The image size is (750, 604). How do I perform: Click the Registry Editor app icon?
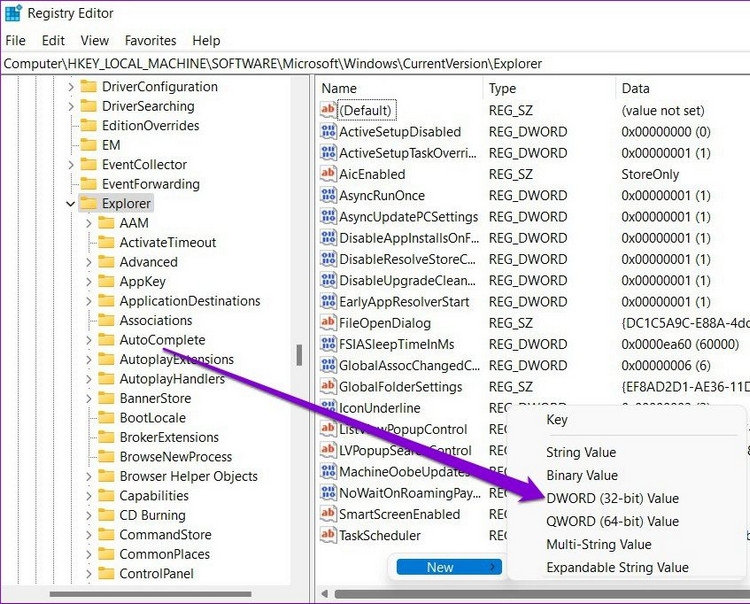pyautogui.click(x=13, y=13)
